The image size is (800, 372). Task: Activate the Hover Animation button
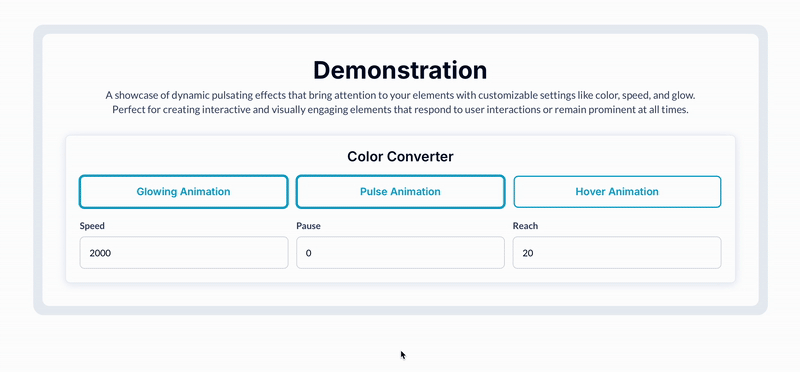click(617, 192)
